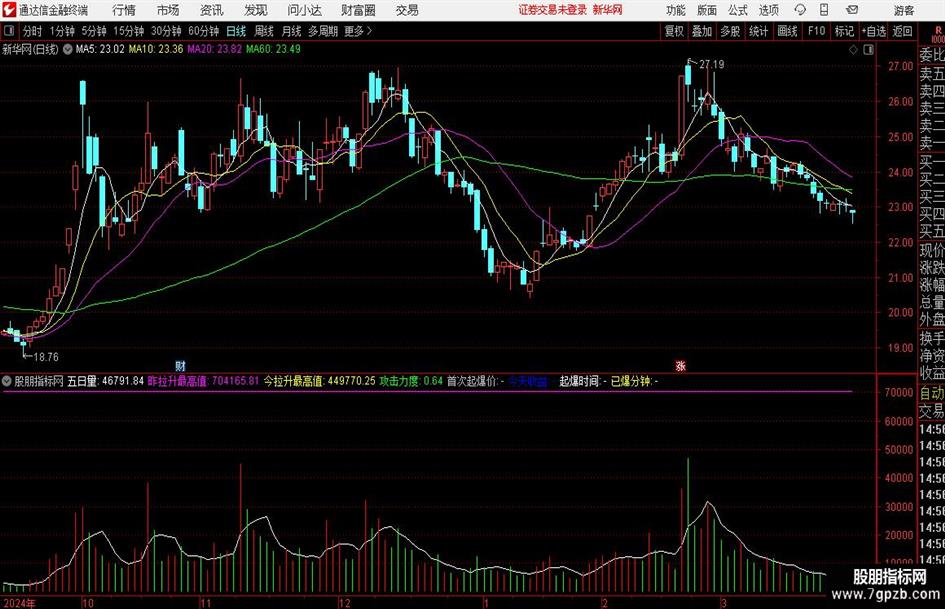Switch to the 1分钟 period
Image resolution: width=945 pixels, height=609 pixels.
tap(62, 31)
